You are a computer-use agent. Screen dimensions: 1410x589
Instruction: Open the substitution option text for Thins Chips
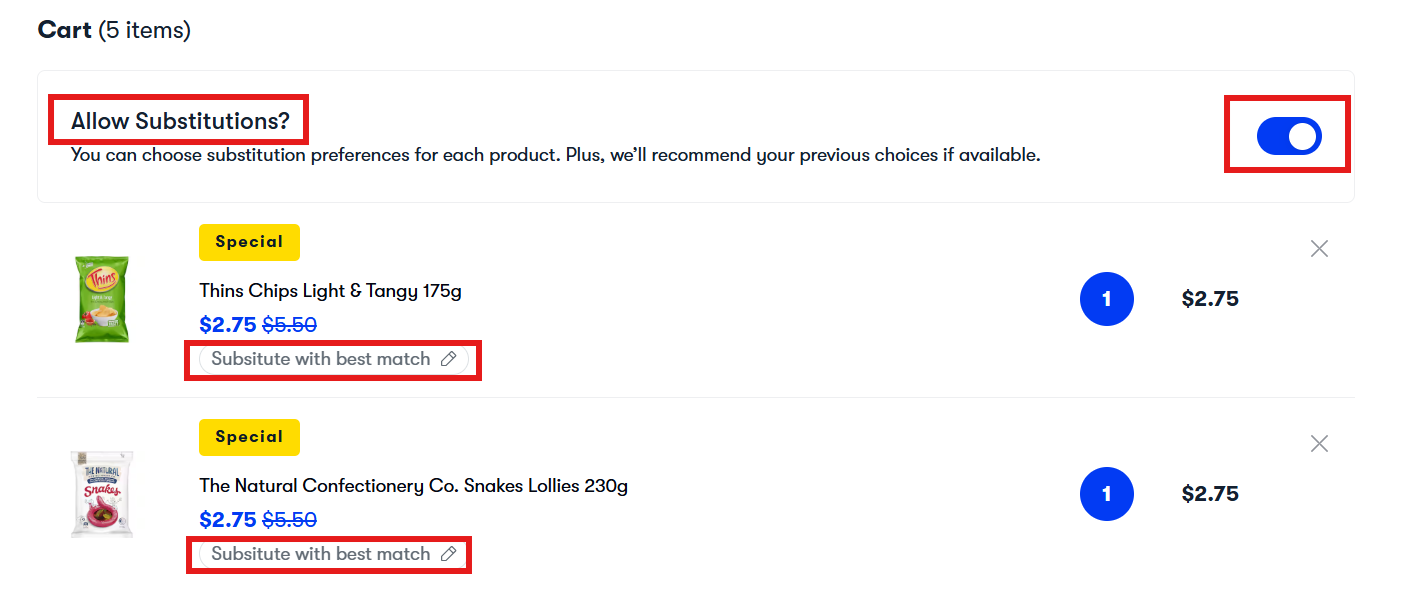coord(320,359)
